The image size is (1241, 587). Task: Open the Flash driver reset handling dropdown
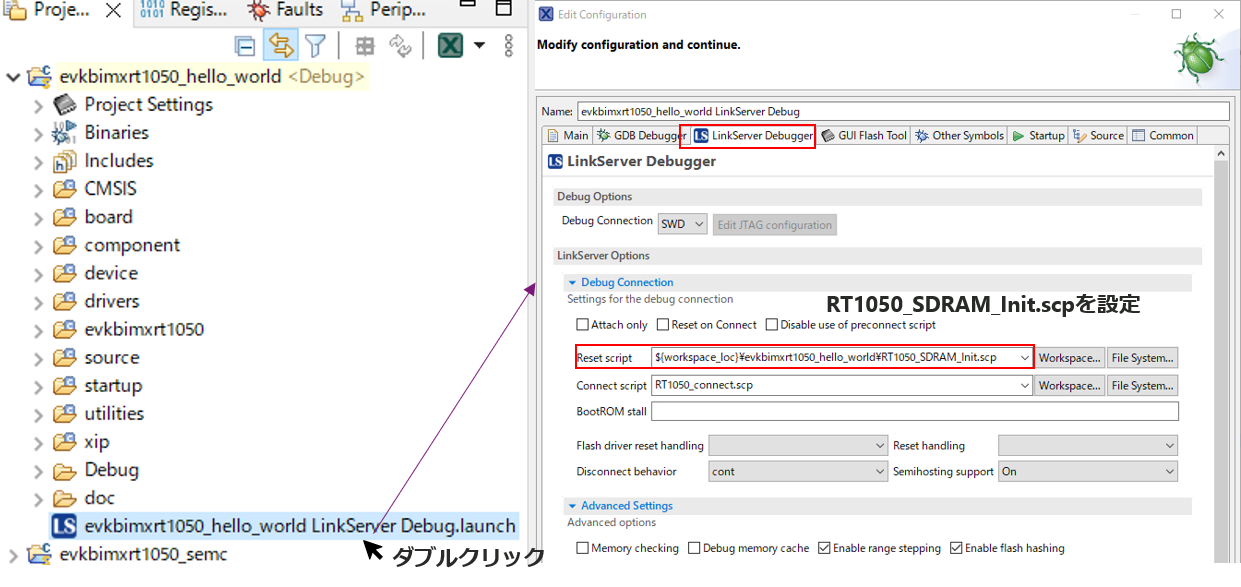click(x=798, y=445)
